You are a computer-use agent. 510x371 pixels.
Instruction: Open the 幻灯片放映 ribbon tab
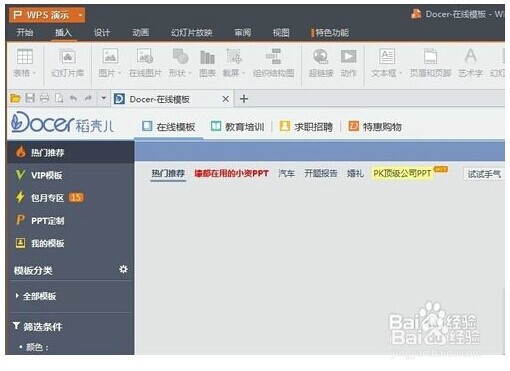tap(191, 32)
